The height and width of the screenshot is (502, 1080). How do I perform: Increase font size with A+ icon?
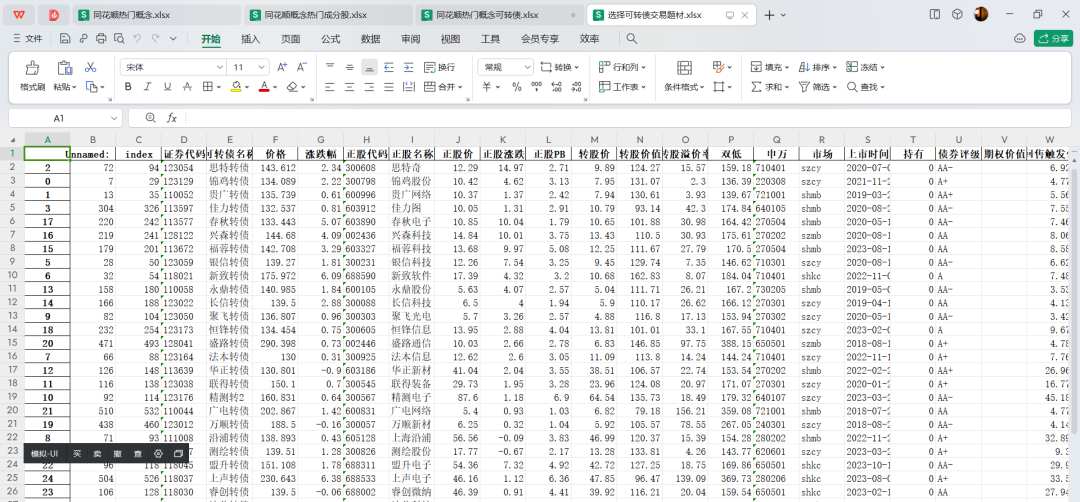point(282,67)
